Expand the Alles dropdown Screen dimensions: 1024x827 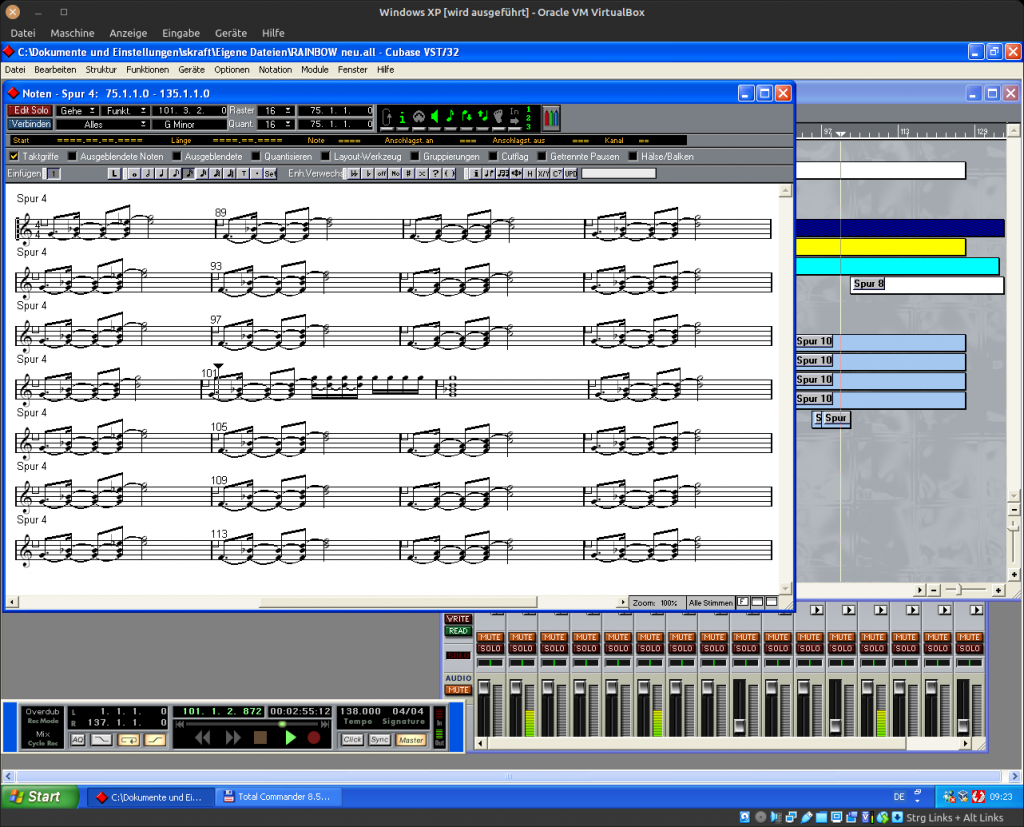click(100, 124)
